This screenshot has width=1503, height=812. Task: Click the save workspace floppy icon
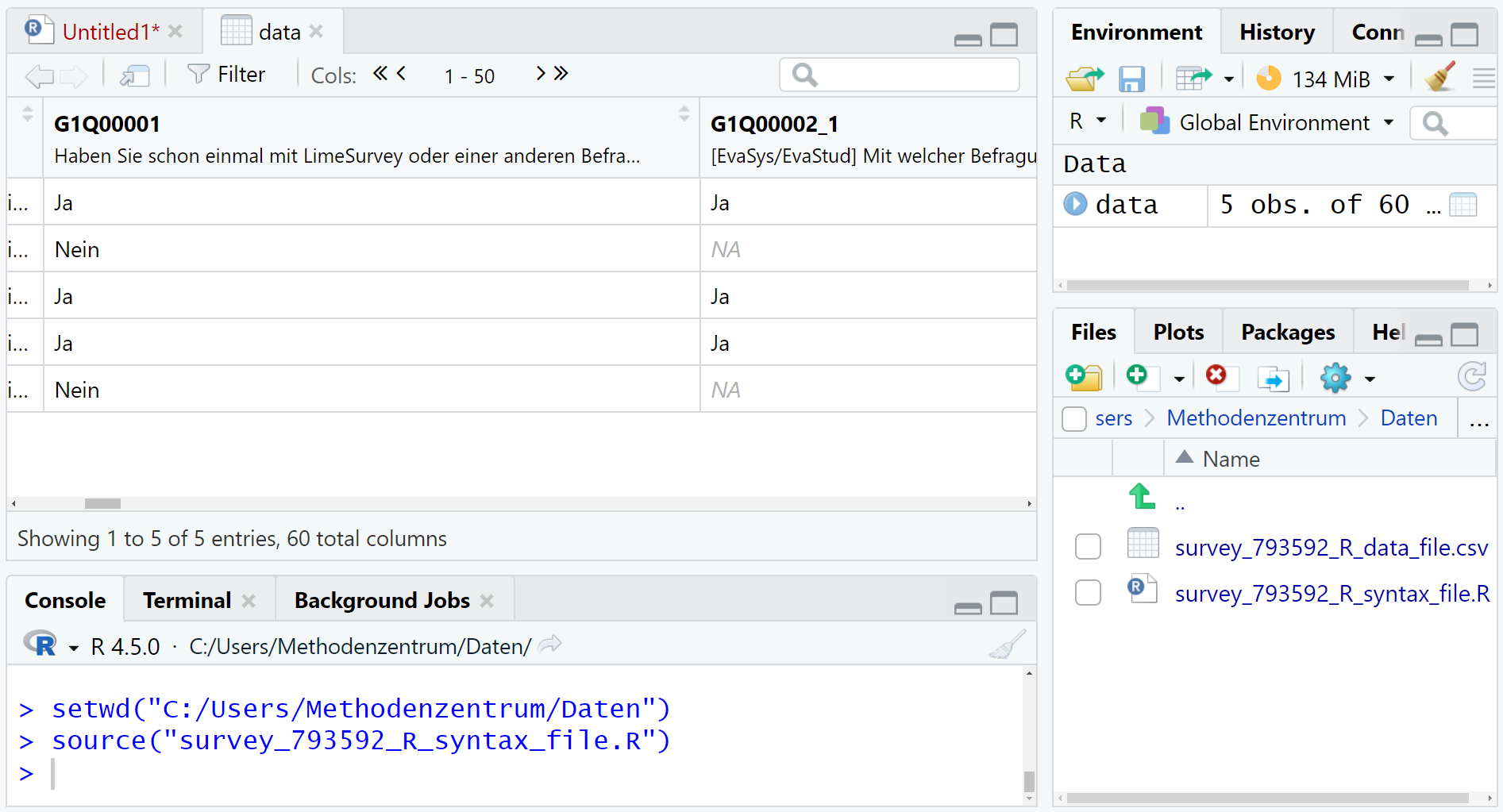1131,79
